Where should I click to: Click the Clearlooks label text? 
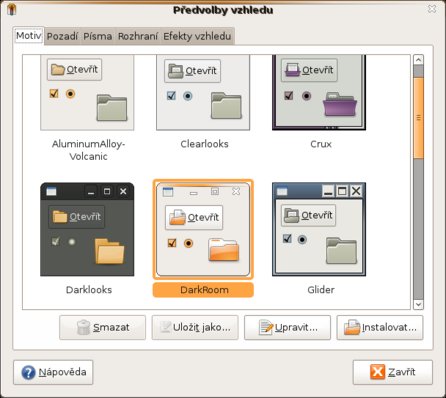(204, 144)
